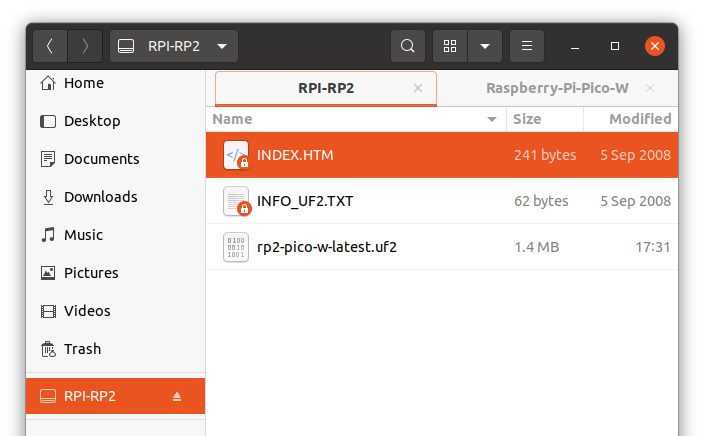Click the 17:31 modified time
The height and width of the screenshot is (436, 704).
coord(653,247)
